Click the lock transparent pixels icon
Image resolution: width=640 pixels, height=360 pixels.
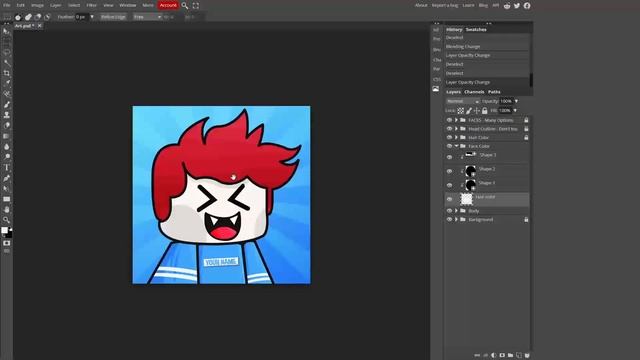coord(460,111)
